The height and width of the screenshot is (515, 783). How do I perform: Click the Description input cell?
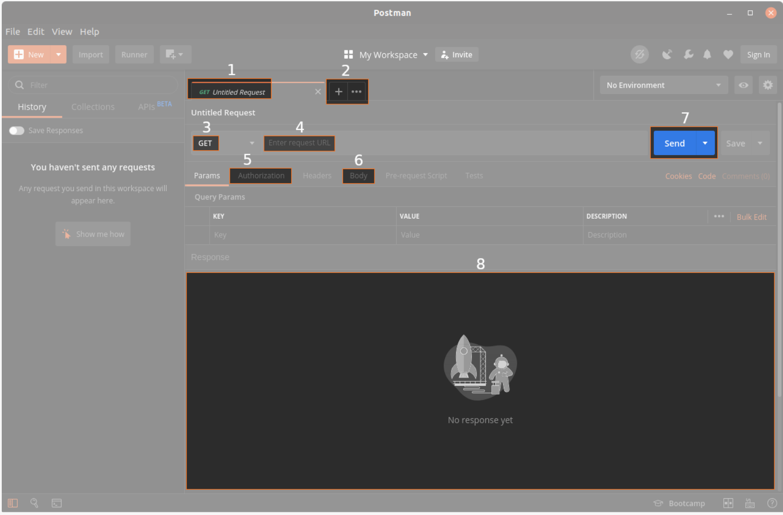[679, 235]
